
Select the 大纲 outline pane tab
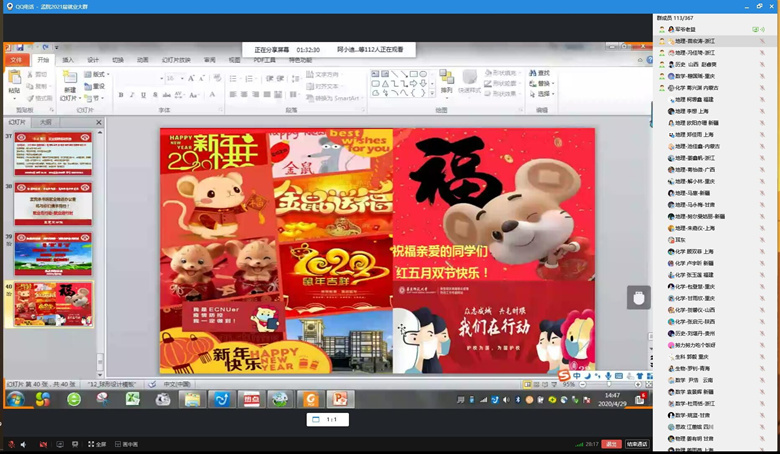click(45, 122)
